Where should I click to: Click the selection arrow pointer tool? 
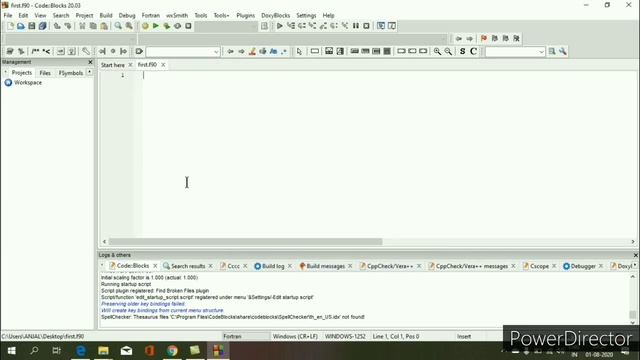(299, 51)
